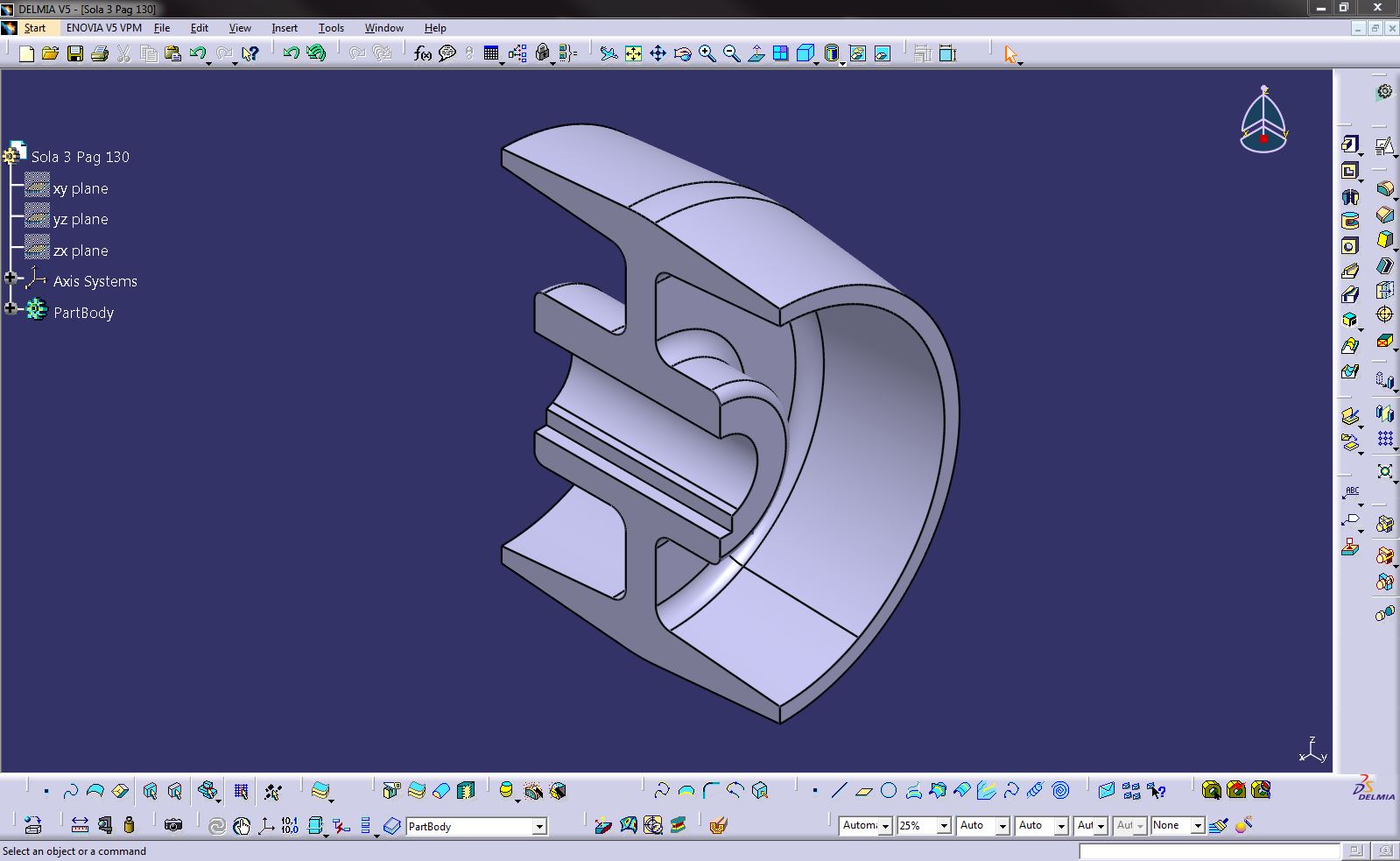Open the Undo history dropdown arrow
The height and width of the screenshot is (861, 1400).
pos(210,62)
